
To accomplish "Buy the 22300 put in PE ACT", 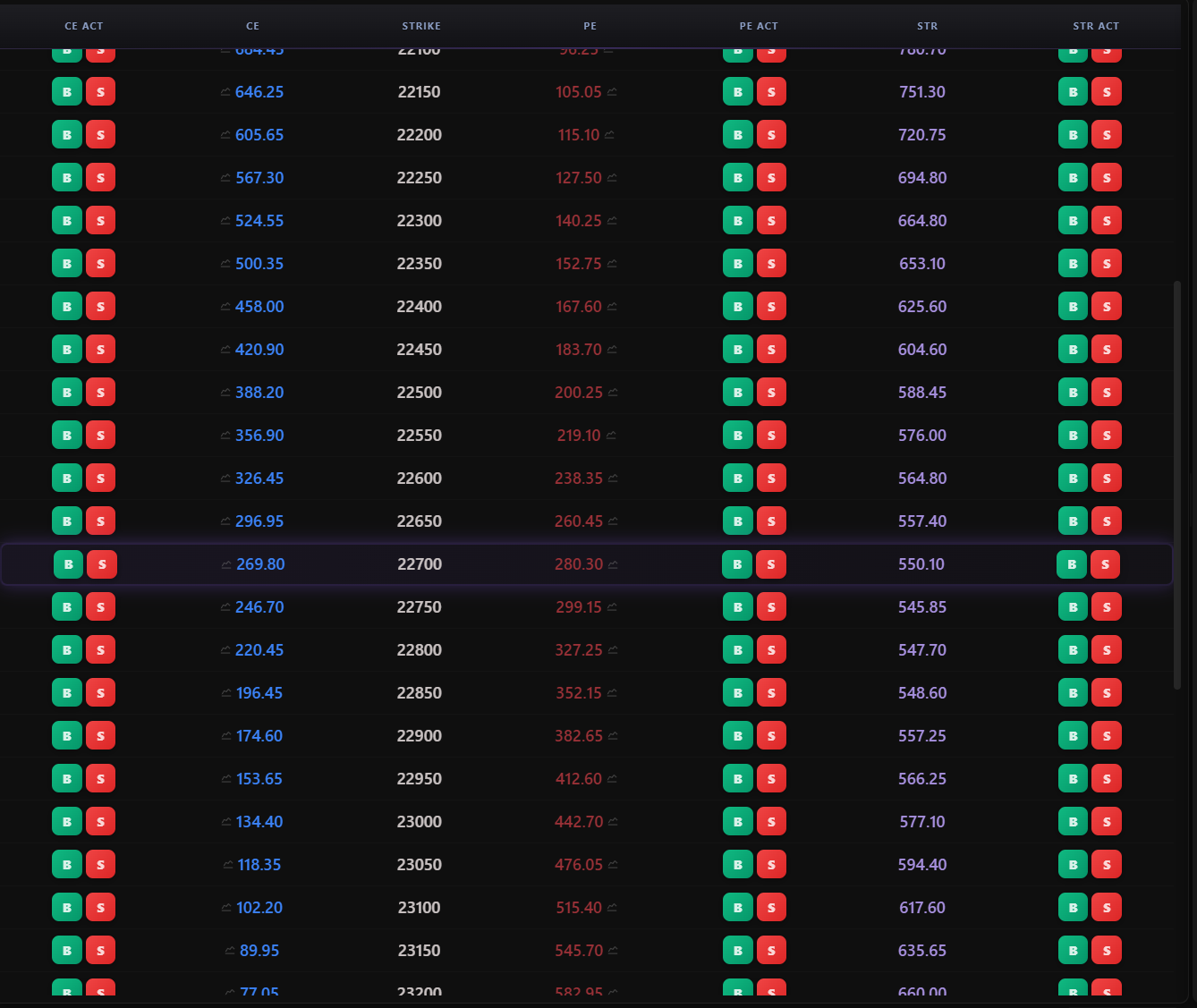I will 738,221.
